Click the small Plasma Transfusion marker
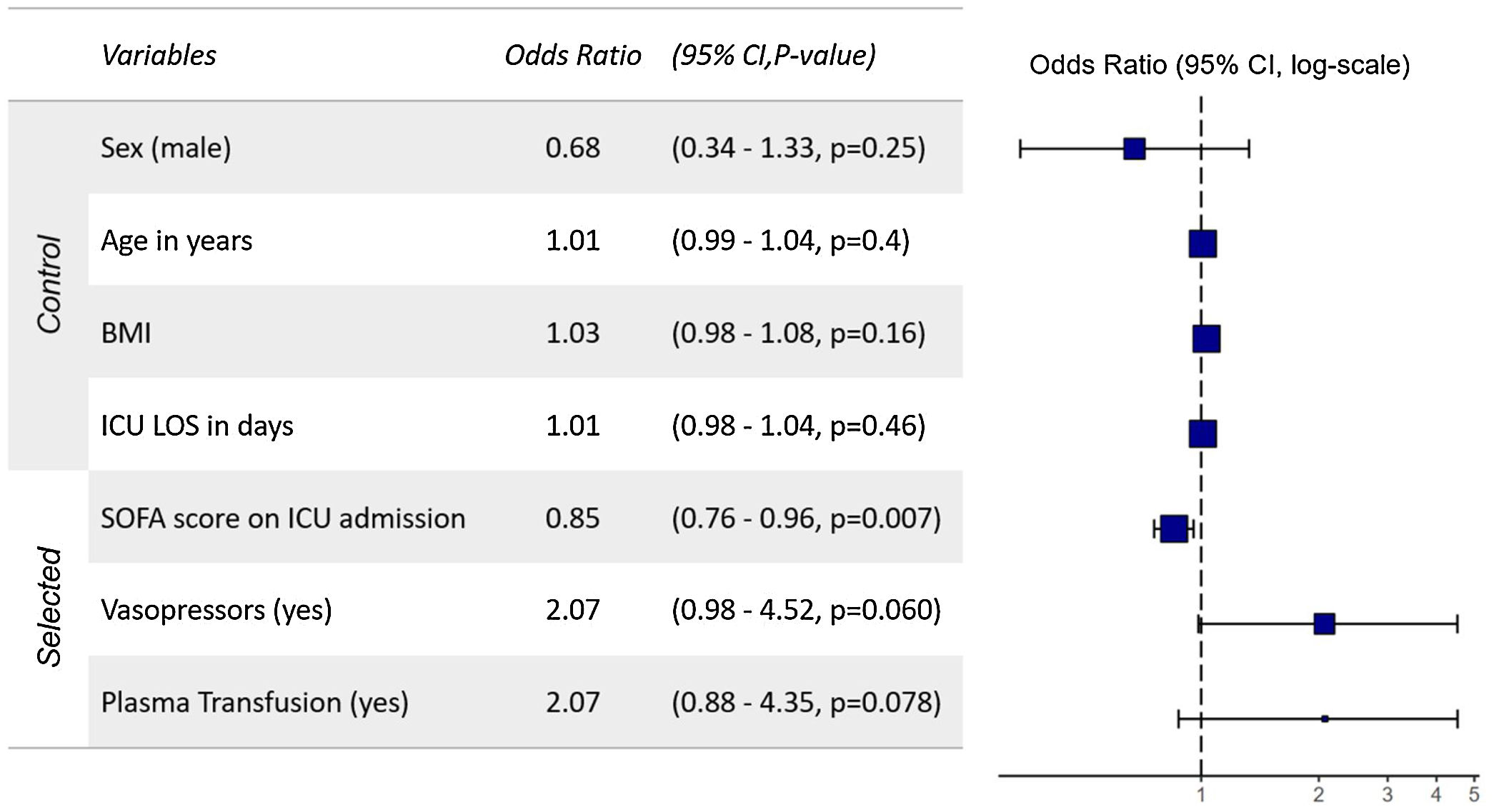This screenshot has height=812, width=1494. tap(1325, 719)
